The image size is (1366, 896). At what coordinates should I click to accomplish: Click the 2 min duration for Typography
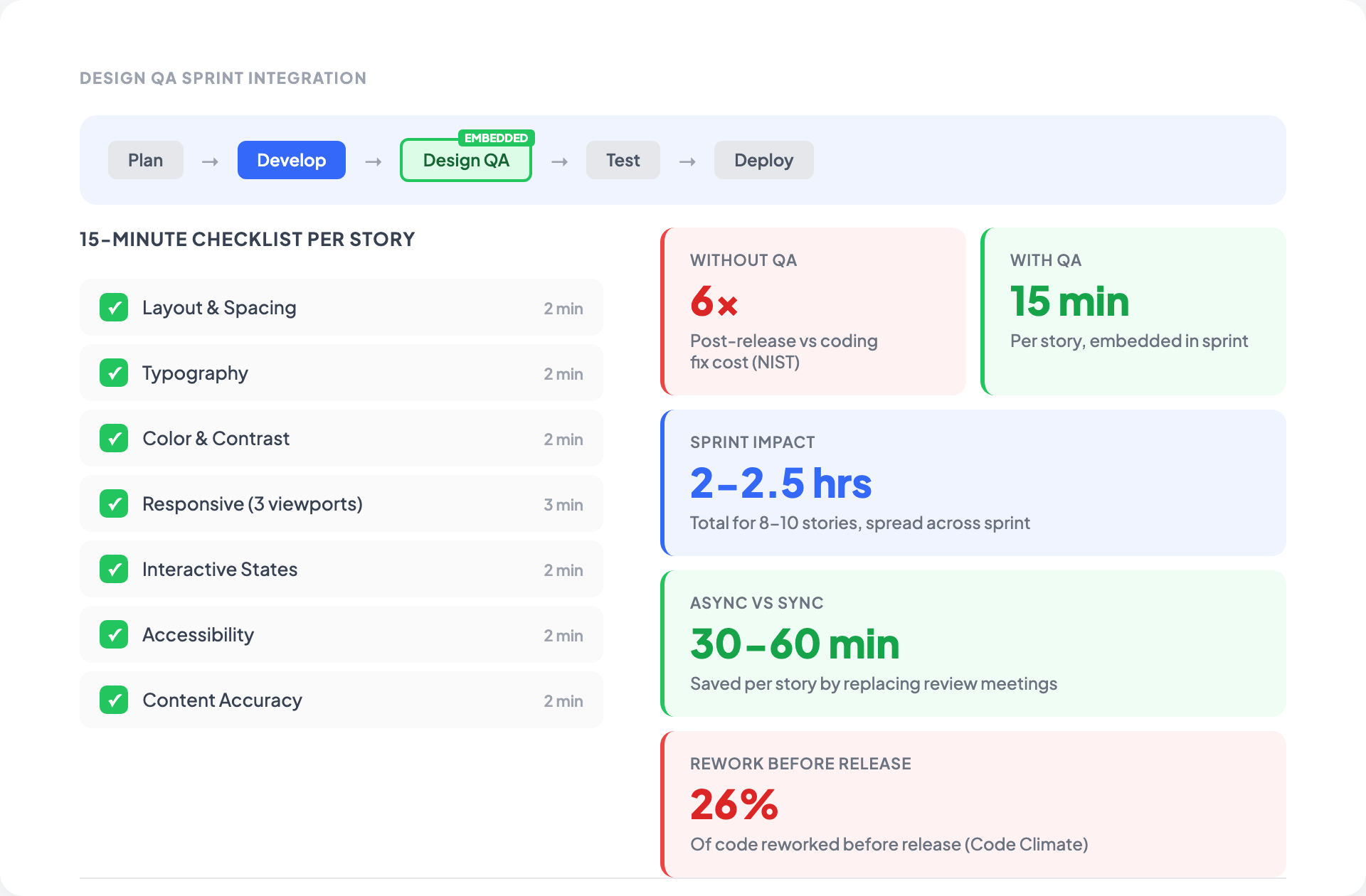pos(563,374)
